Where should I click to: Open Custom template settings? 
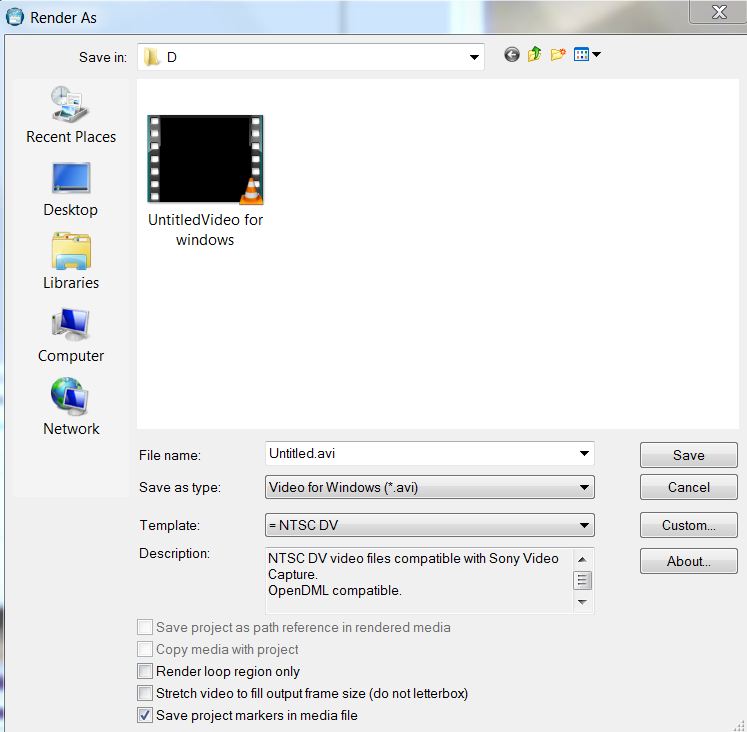tap(688, 525)
